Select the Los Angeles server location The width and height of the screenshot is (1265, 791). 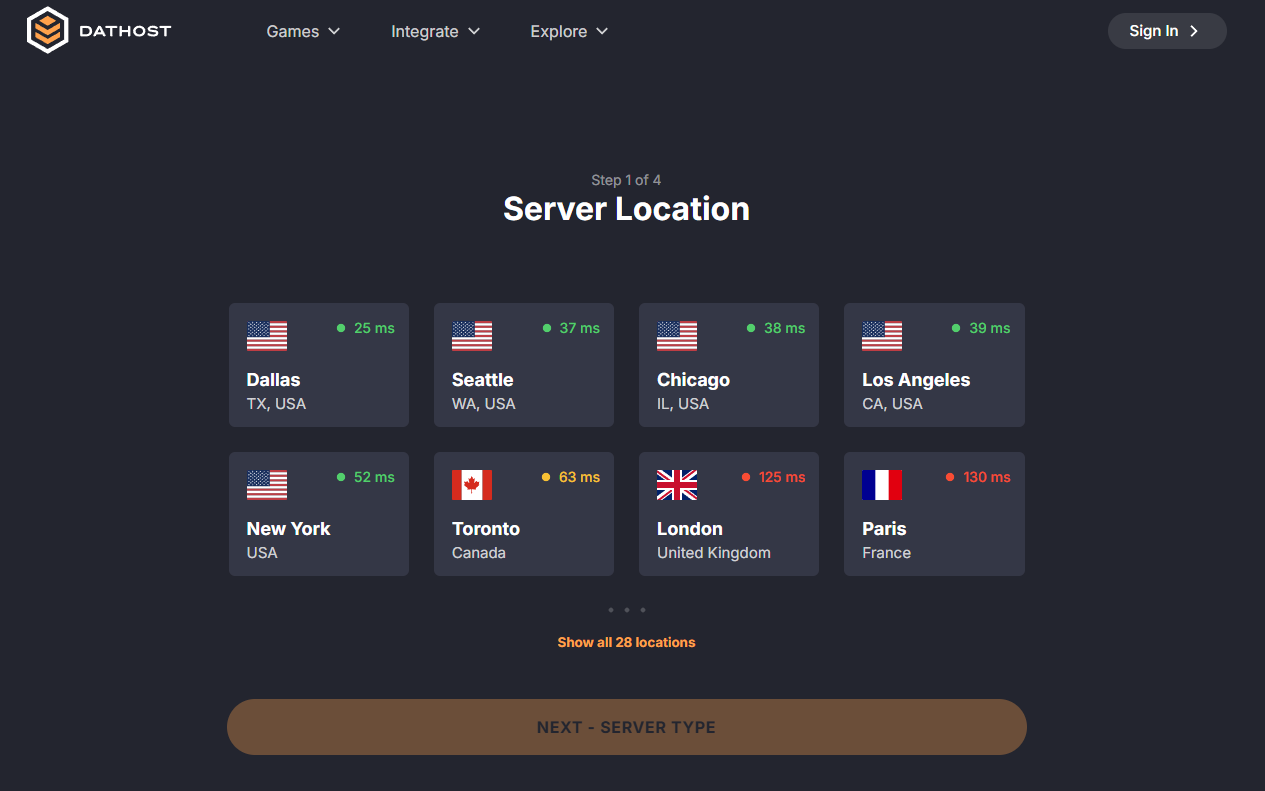pyautogui.click(x=933, y=365)
